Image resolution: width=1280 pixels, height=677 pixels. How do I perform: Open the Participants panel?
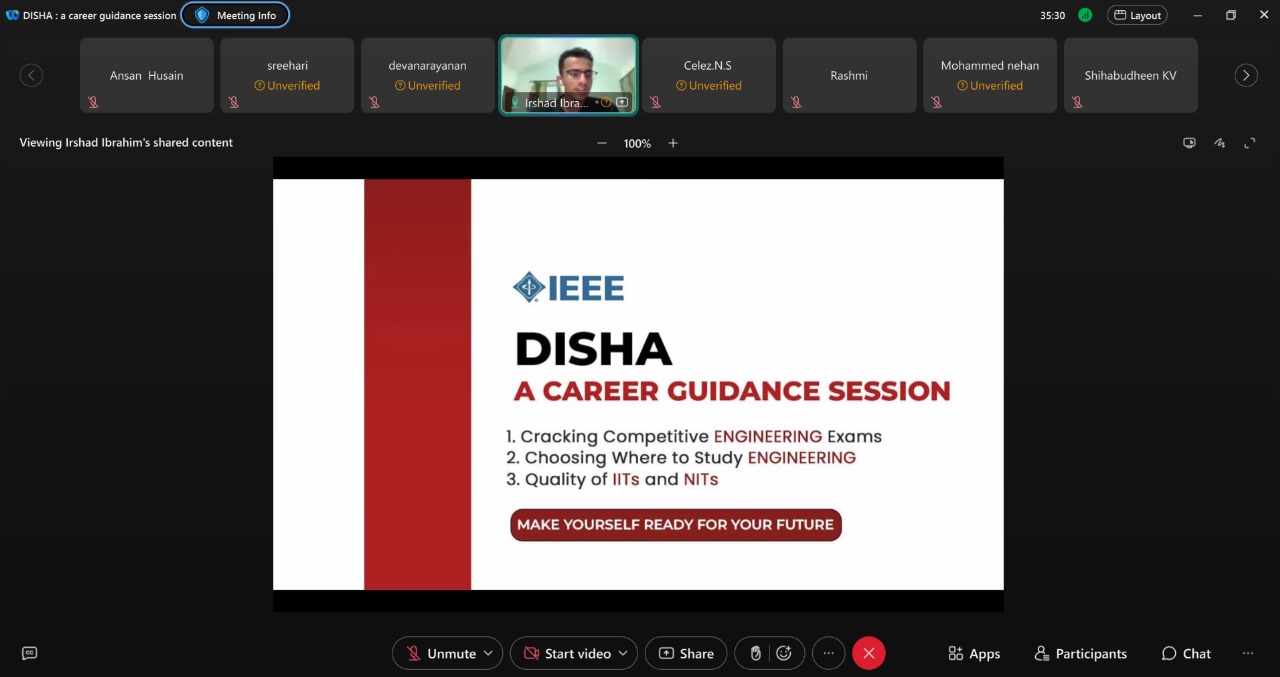point(1081,653)
